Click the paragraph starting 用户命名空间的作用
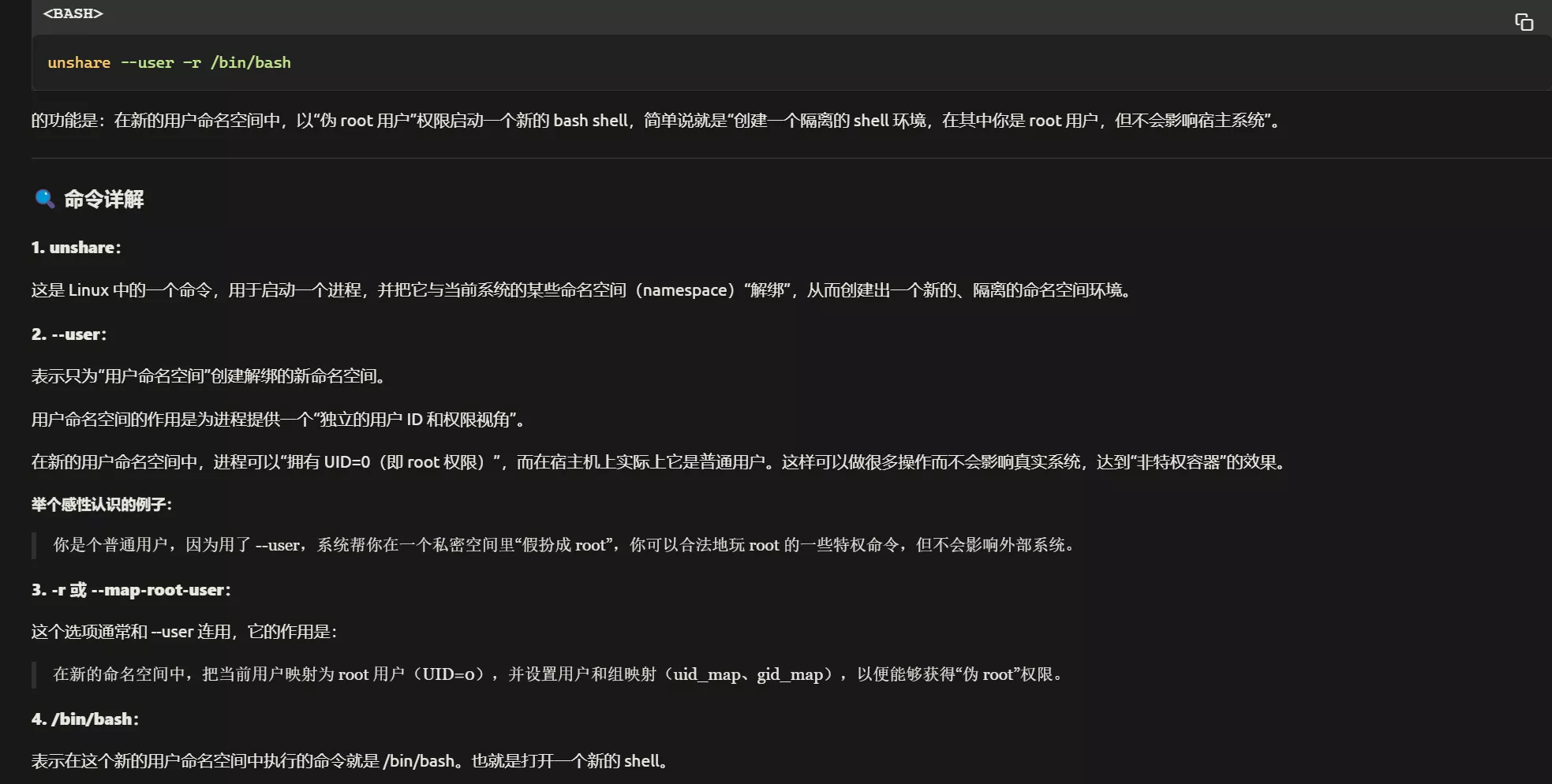This screenshot has height=784, width=1552. [279, 420]
